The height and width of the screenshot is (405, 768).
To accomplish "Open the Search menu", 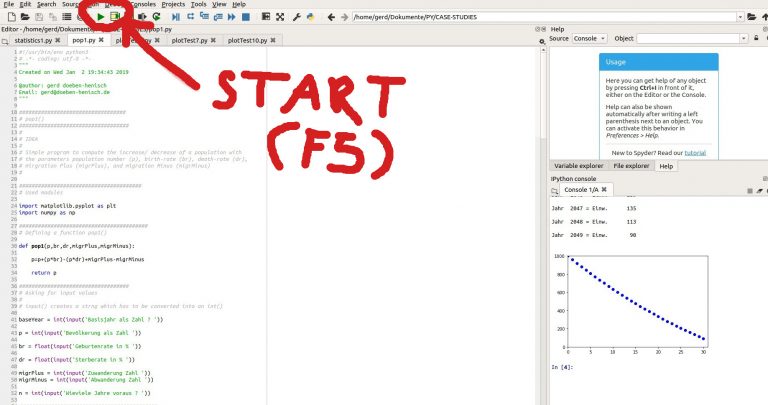I will pyautogui.click(x=47, y=4).
